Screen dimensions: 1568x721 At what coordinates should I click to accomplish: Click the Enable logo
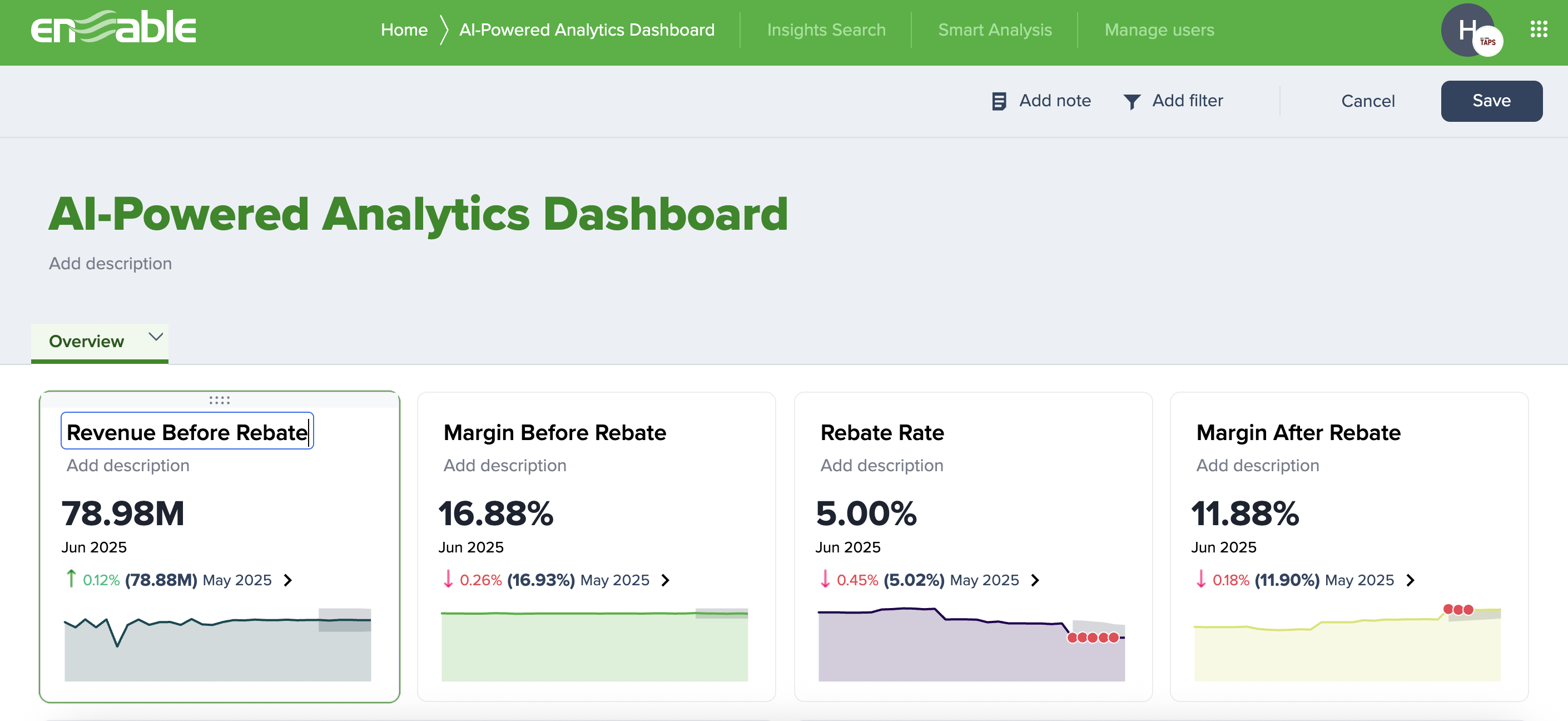[x=113, y=27]
